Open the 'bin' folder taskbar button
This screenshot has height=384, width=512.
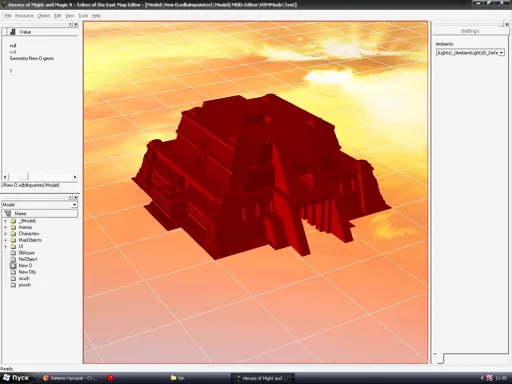(x=177, y=378)
